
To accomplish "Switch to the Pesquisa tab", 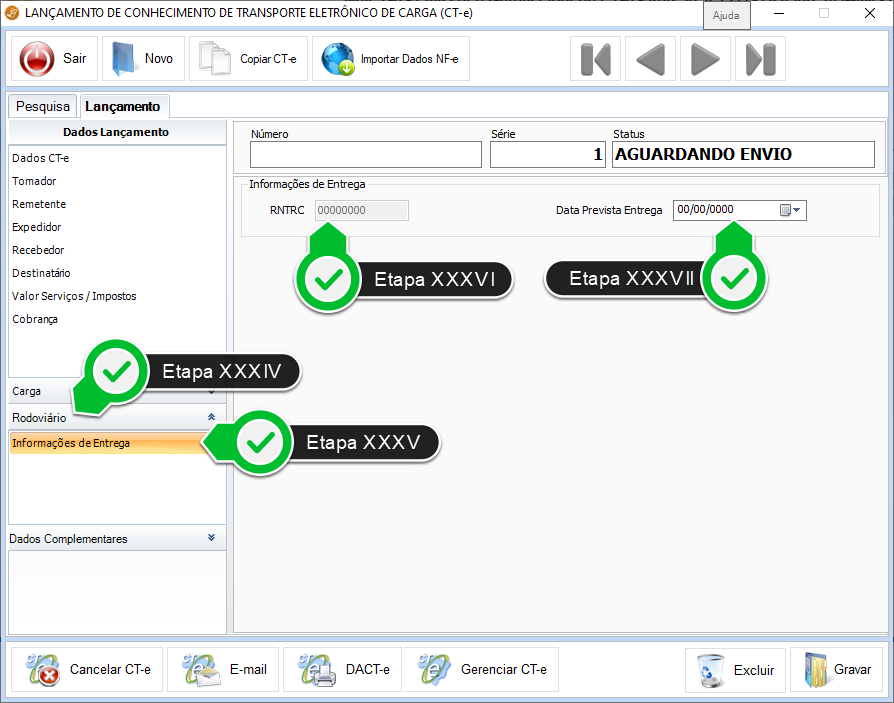I will click(x=43, y=107).
